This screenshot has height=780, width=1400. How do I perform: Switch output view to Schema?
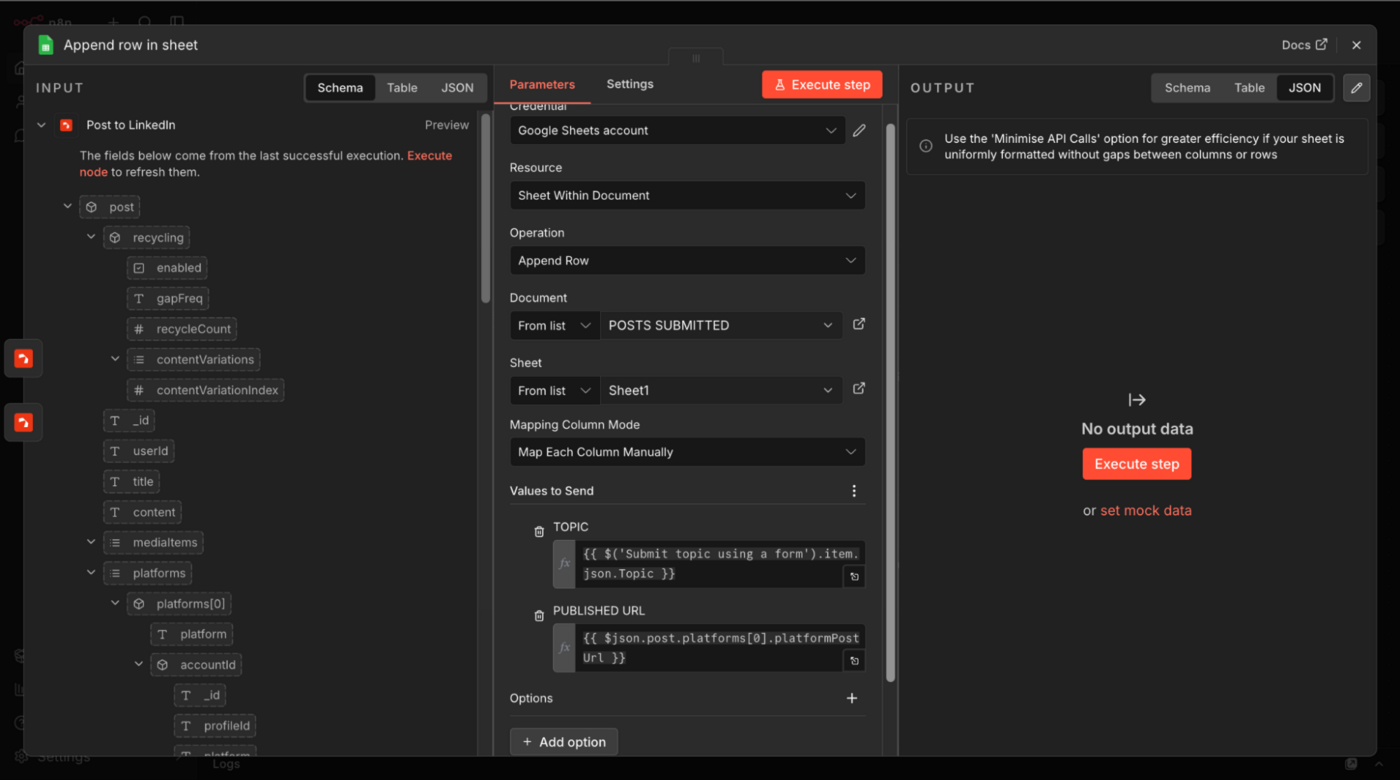(1187, 88)
